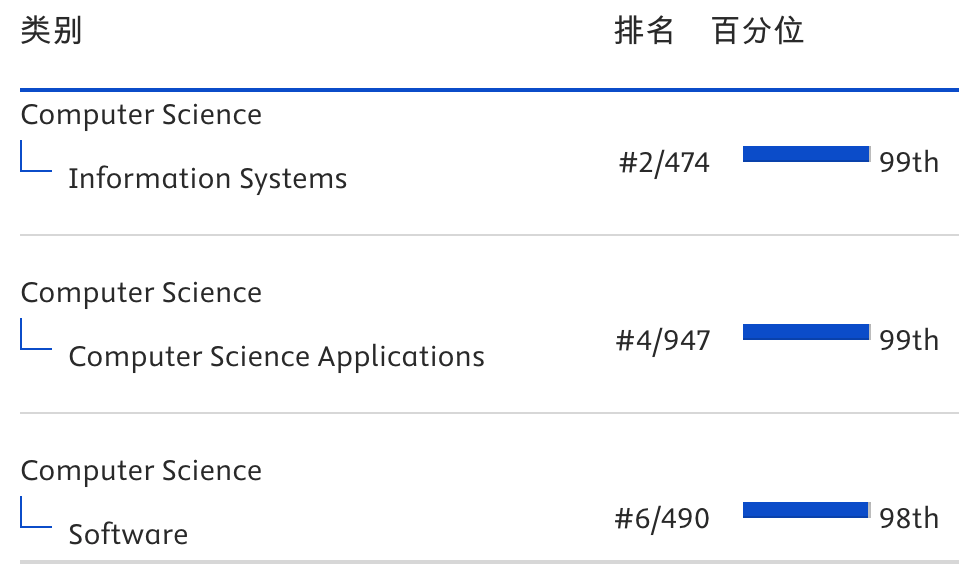Click the #4/947 rank value

coord(663,340)
